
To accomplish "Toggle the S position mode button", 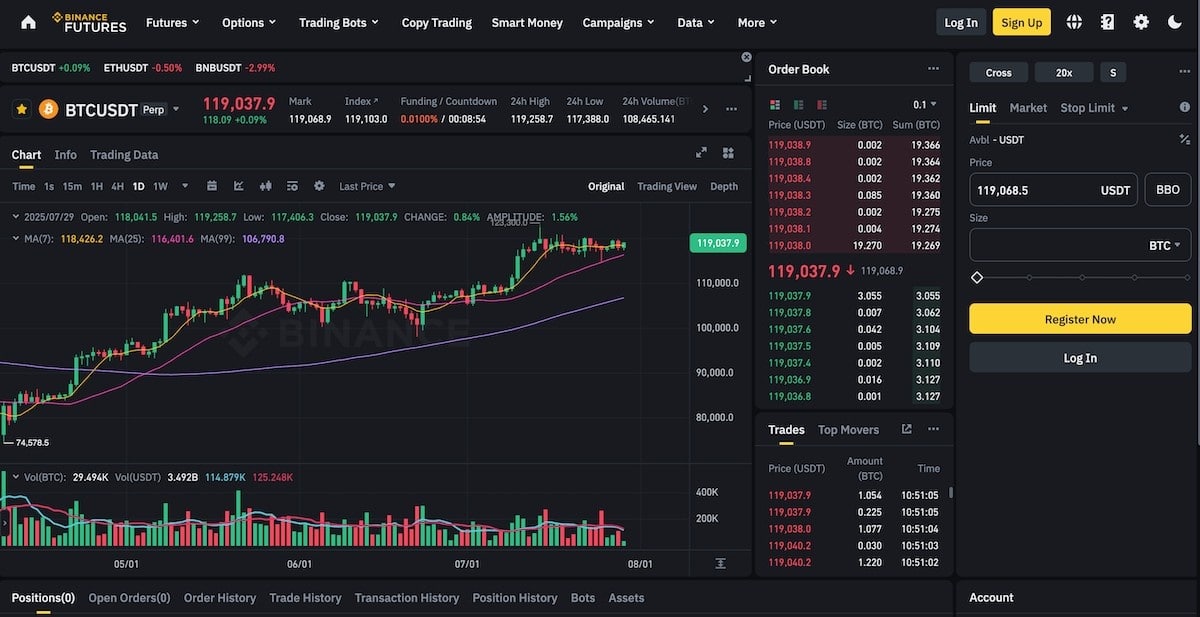I will coord(1113,72).
